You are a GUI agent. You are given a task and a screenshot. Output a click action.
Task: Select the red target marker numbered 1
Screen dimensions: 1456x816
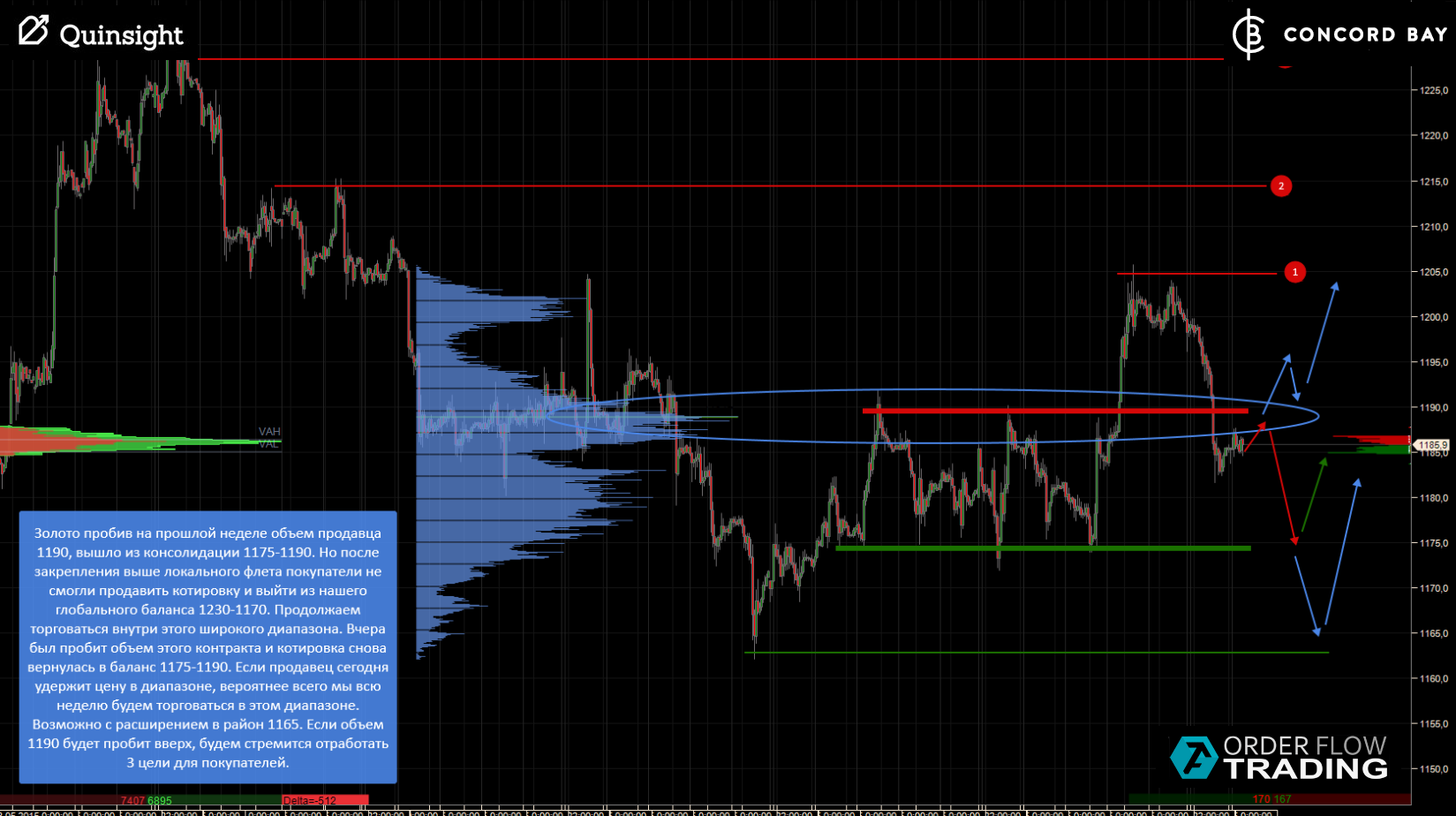(x=1294, y=272)
